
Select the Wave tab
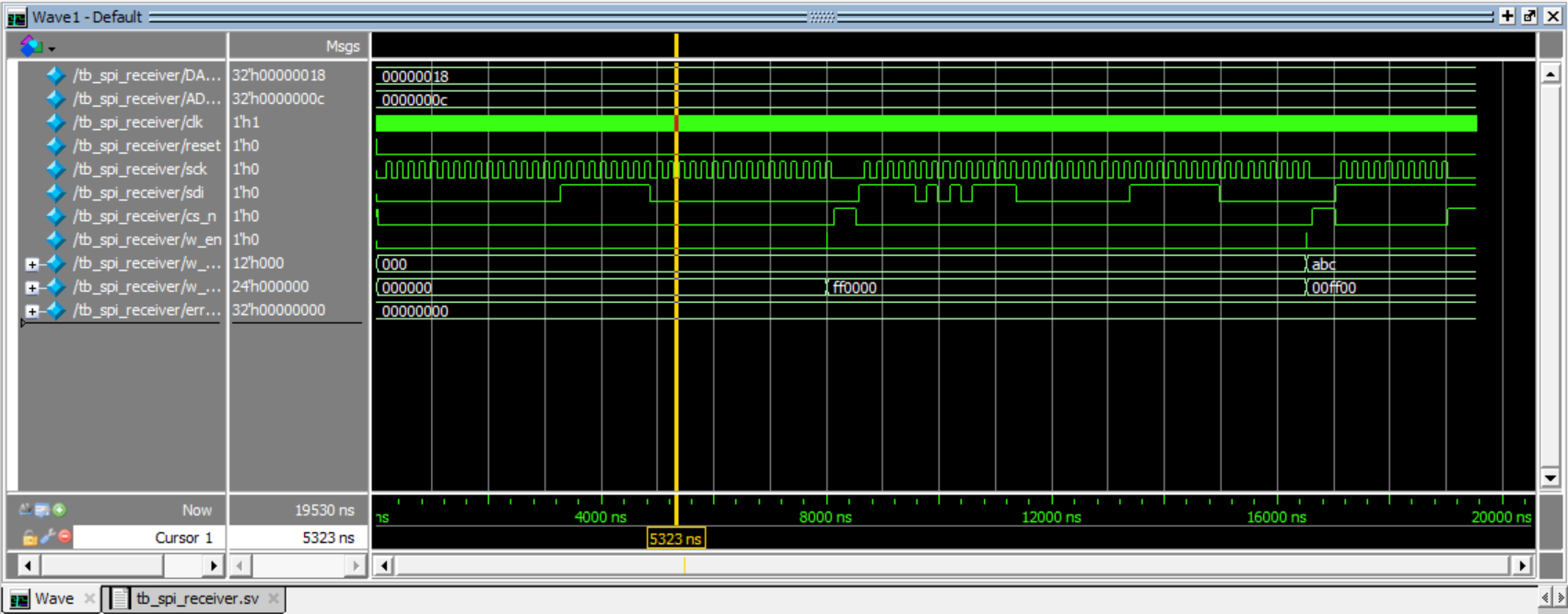pyautogui.click(x=53, y=598)
